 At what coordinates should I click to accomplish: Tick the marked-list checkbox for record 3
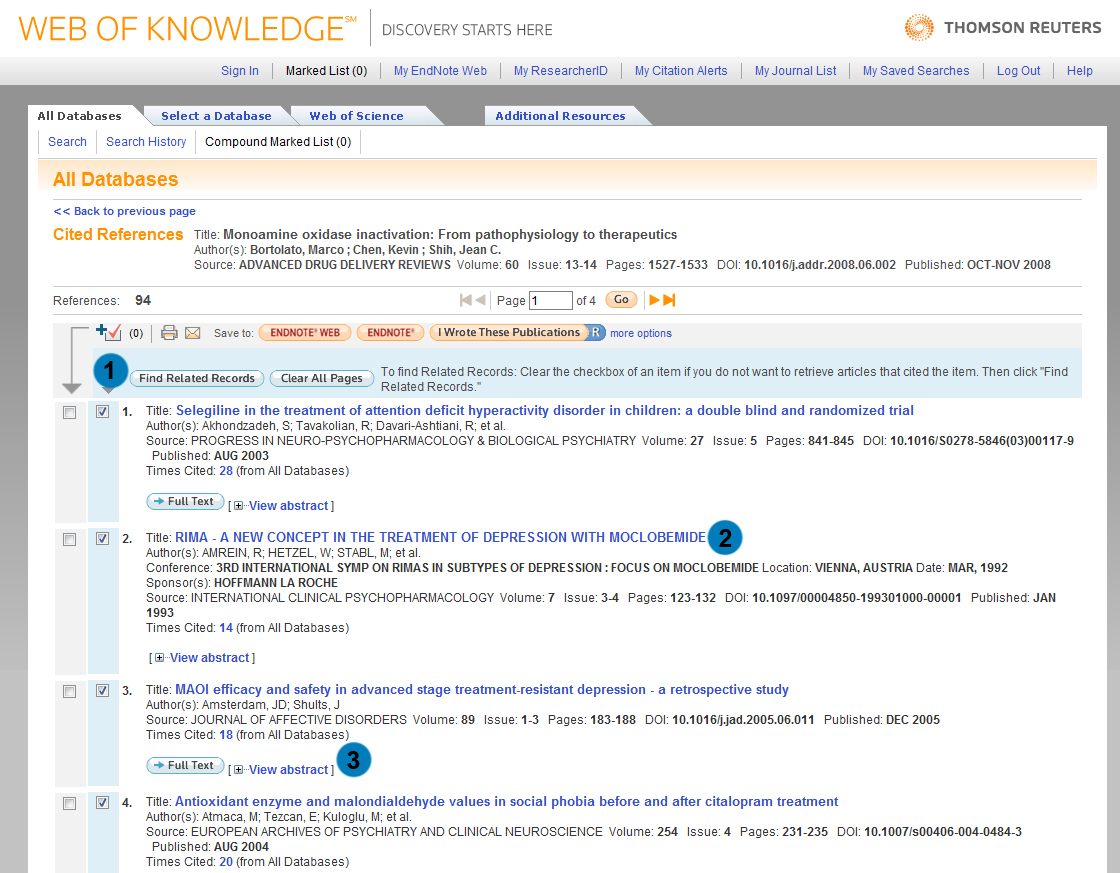(x=69, y=692)
